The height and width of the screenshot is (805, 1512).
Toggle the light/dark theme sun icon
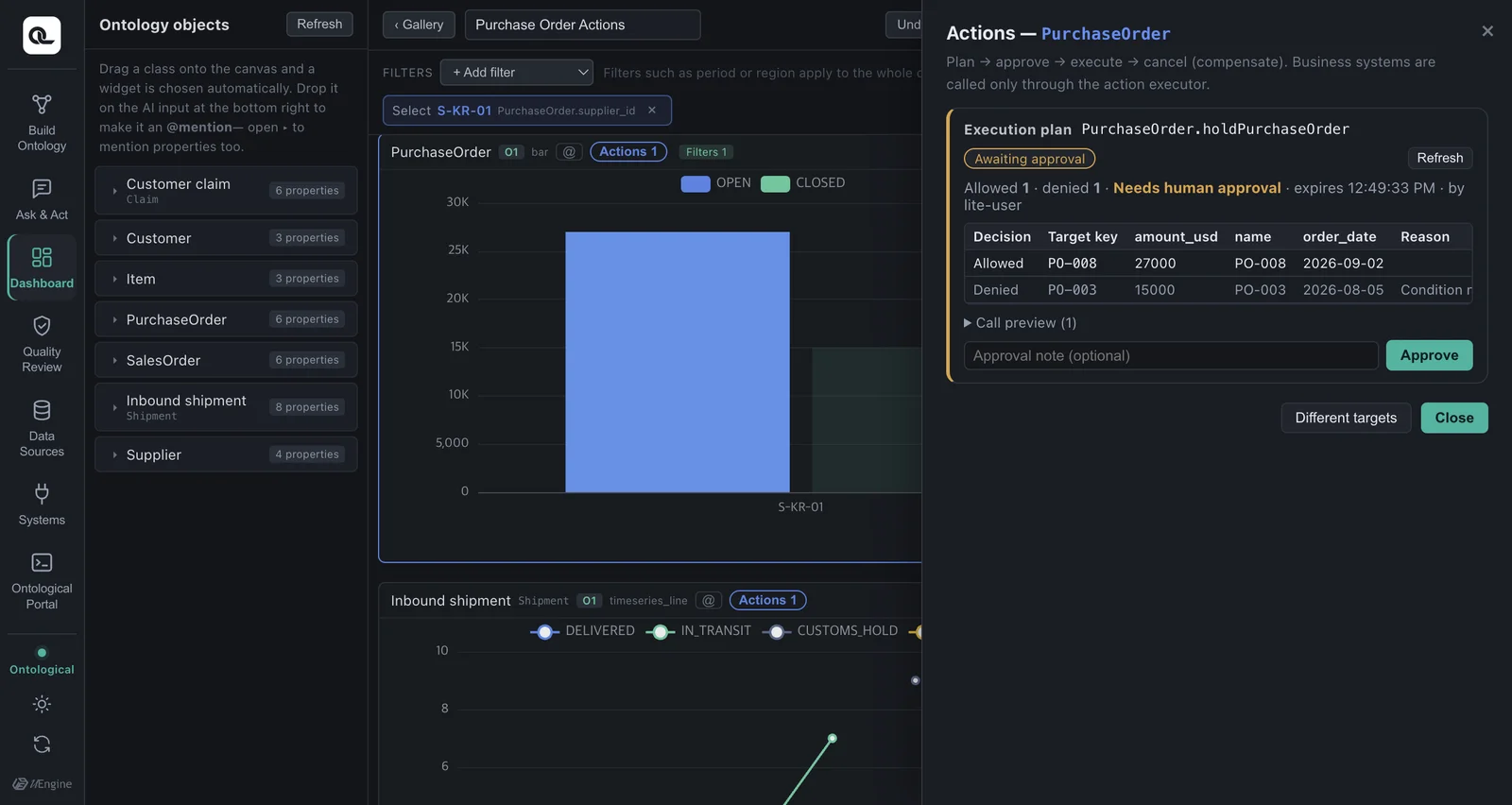point(42,704)
